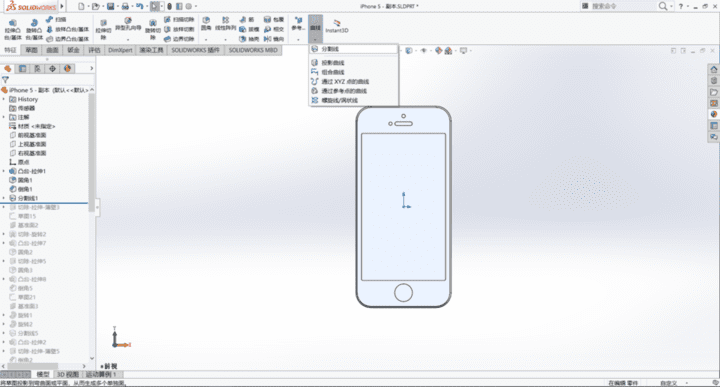This screenshot has width=720, height=387.
Task: Expand the 分割线1 feature node
Action: pos(4,198)
